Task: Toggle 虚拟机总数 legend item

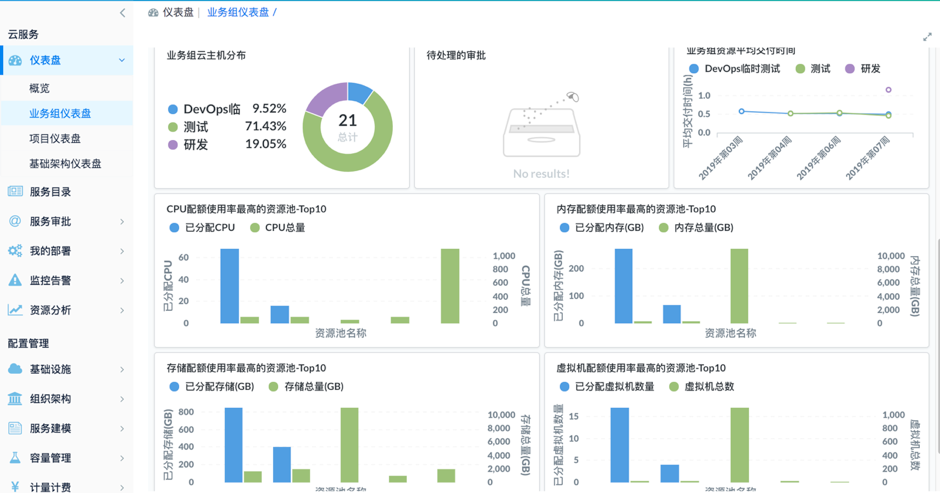Action: tap(701, 386)
